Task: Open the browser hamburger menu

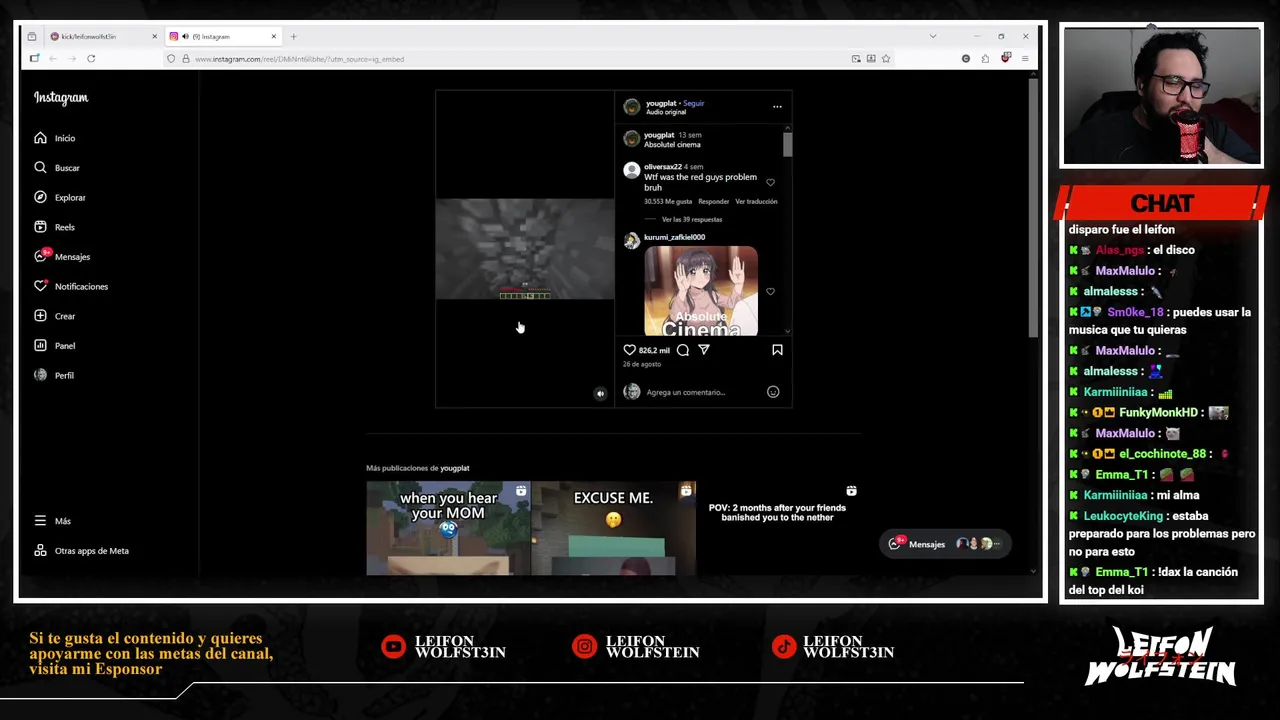Action: 1026,59
